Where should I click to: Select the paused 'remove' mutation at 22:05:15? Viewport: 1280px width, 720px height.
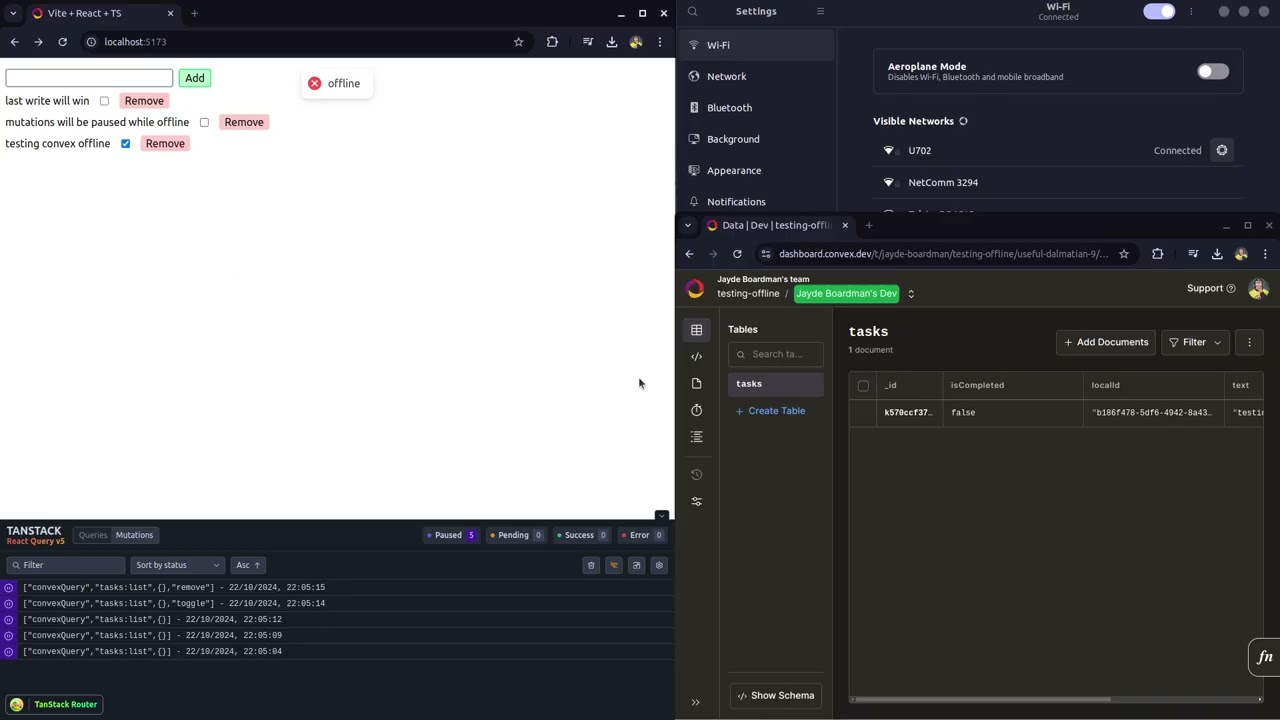337,587
